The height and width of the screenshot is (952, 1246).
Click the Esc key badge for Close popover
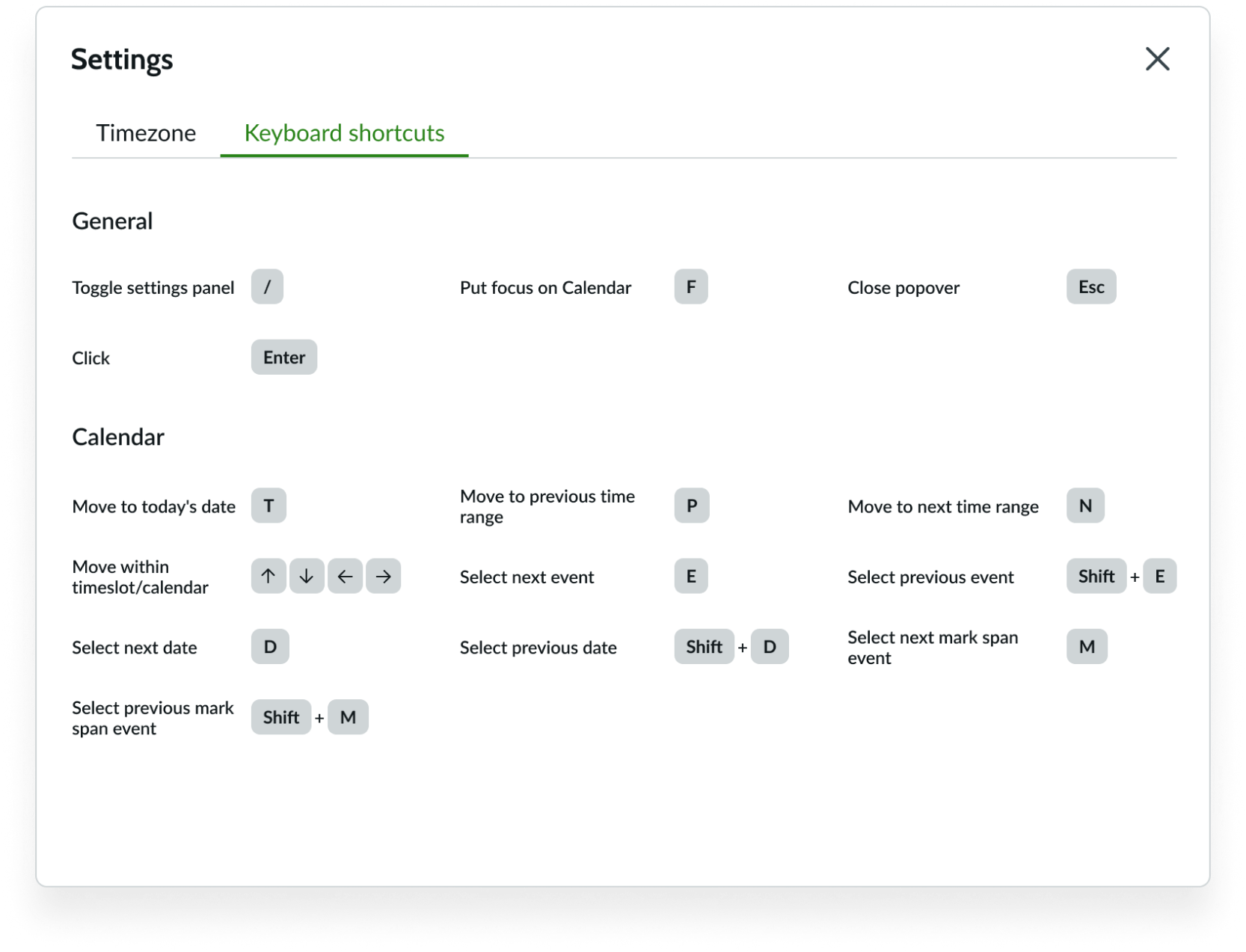(1090, 286)
